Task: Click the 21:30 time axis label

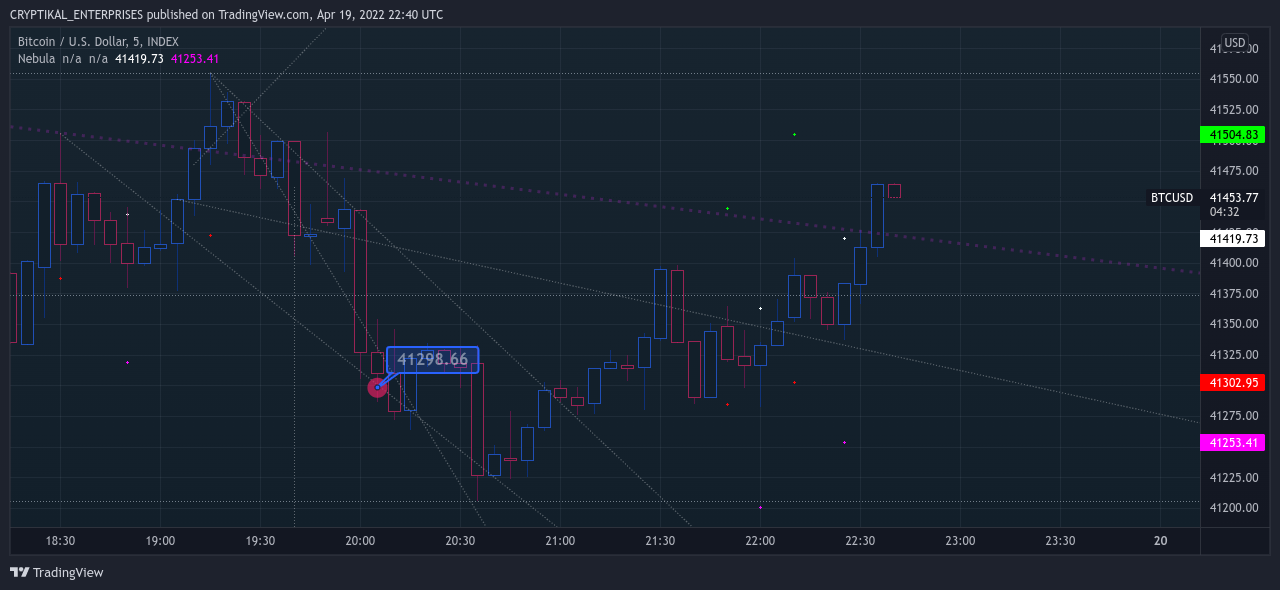Action: click(660, 541)
